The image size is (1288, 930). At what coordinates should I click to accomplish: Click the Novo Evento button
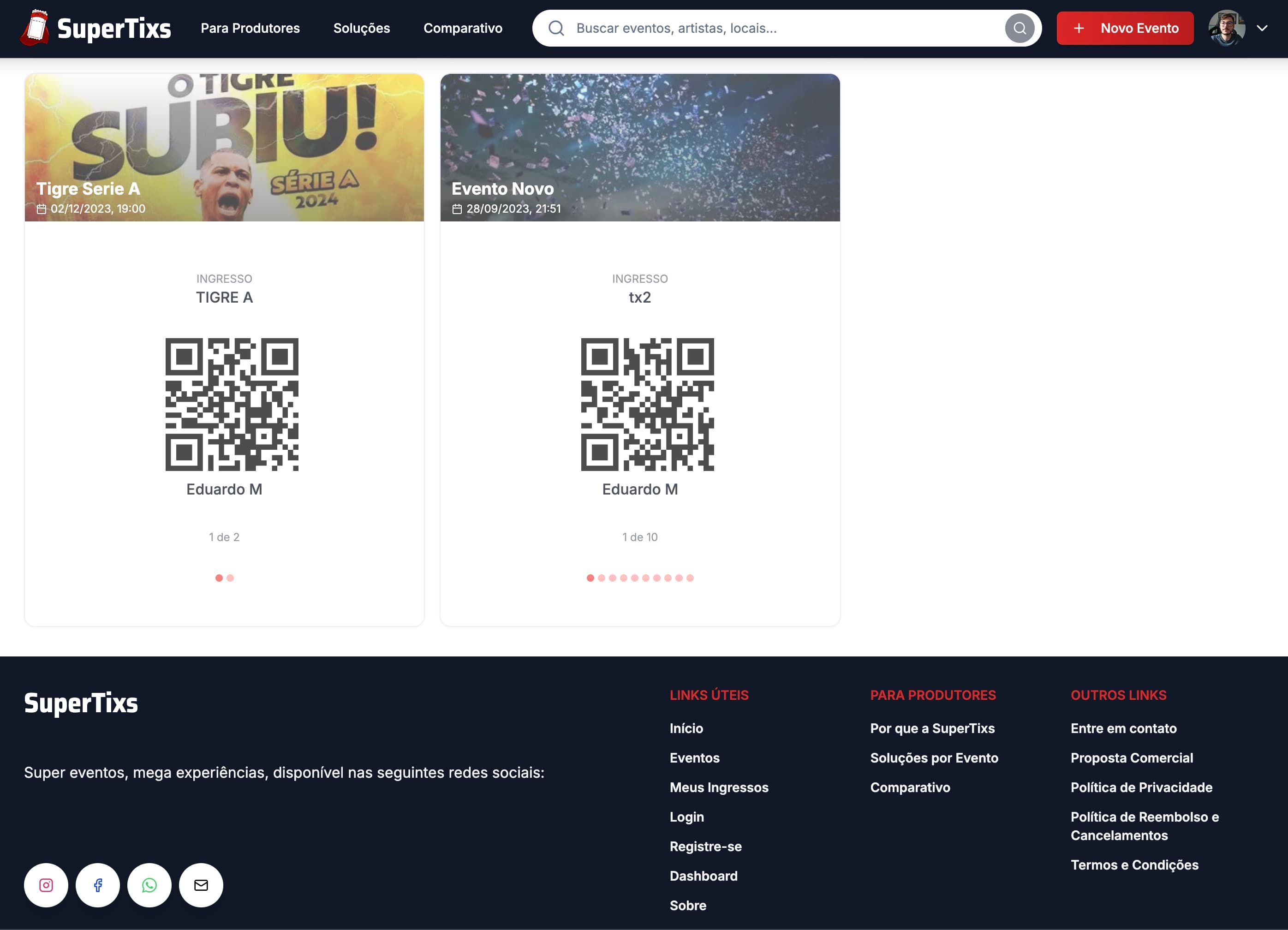(x=1124, y=28)
